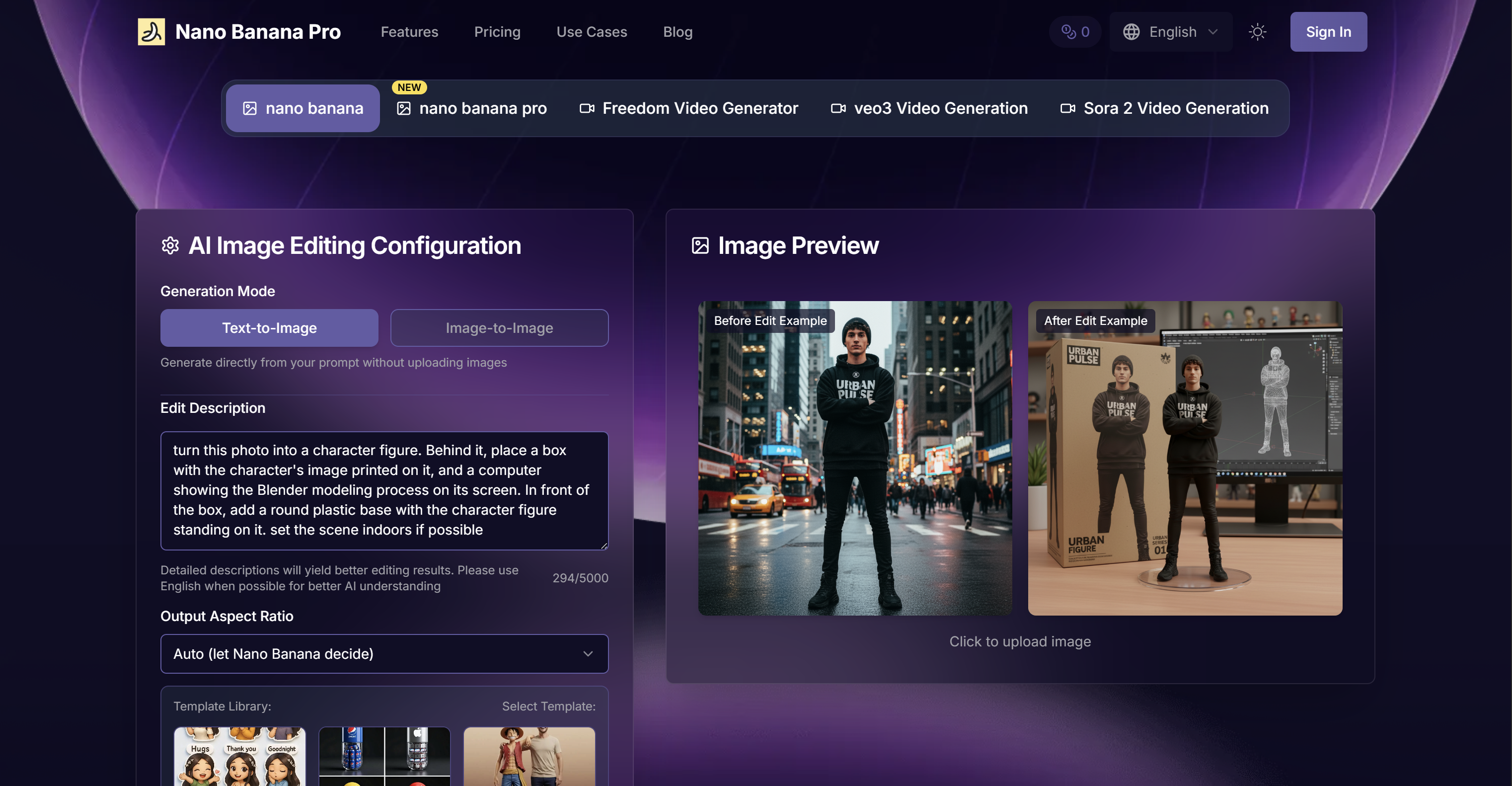Click into the Edit Description text area
Viewport: 1512px width, 786px height.
[x=384, y=491]
